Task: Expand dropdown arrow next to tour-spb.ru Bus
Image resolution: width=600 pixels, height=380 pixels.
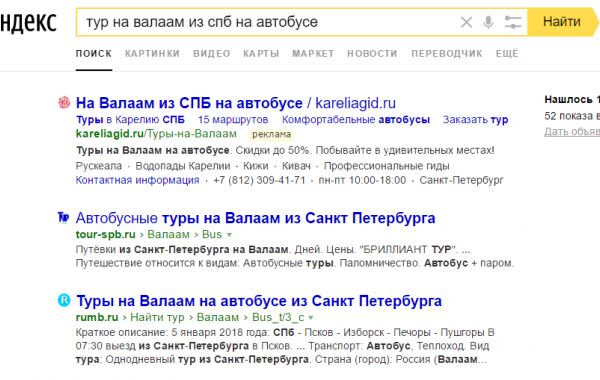Action: coord(230,235)
